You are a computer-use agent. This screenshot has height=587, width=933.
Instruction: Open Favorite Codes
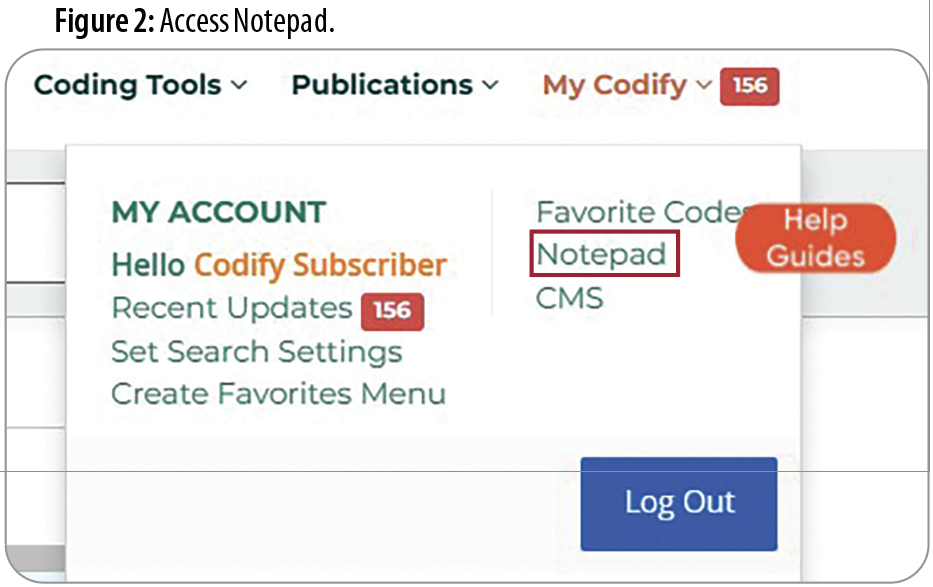[642, 212]
